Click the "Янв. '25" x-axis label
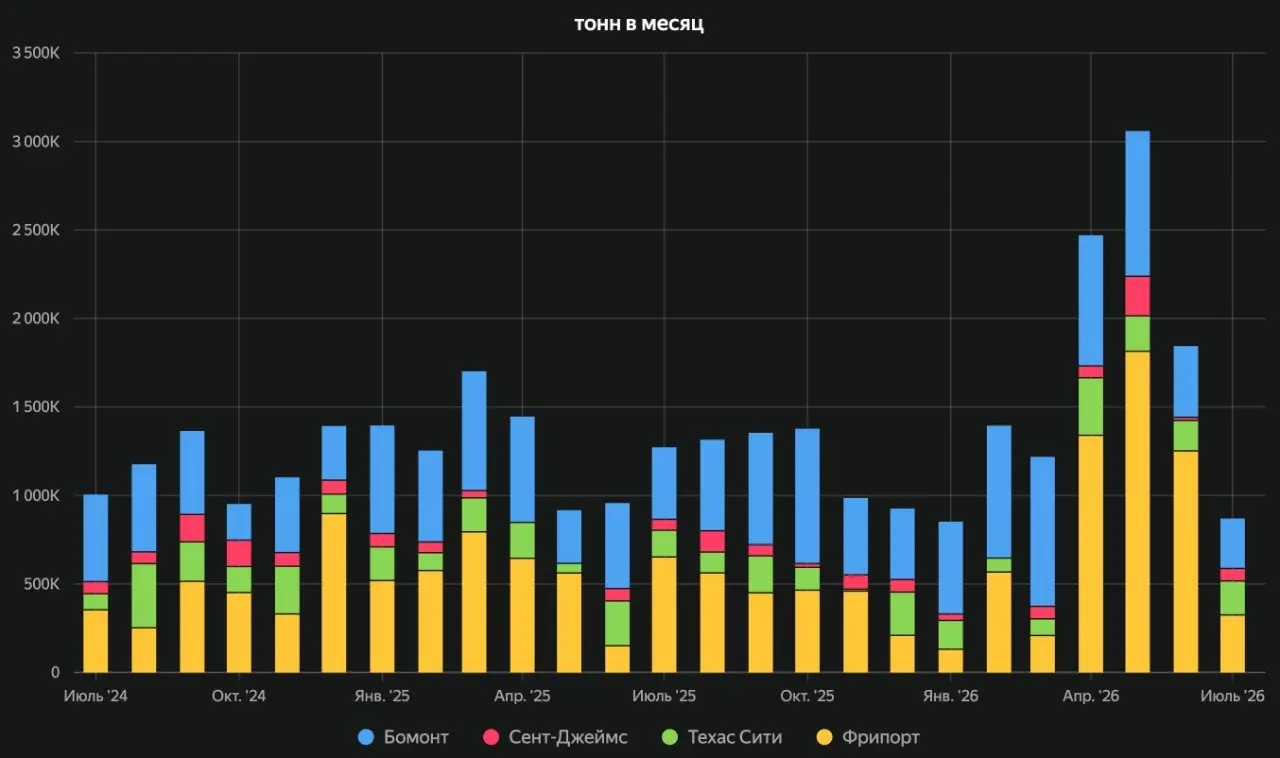Screen dimensions: 1280x758 click(x=382, y=696)
